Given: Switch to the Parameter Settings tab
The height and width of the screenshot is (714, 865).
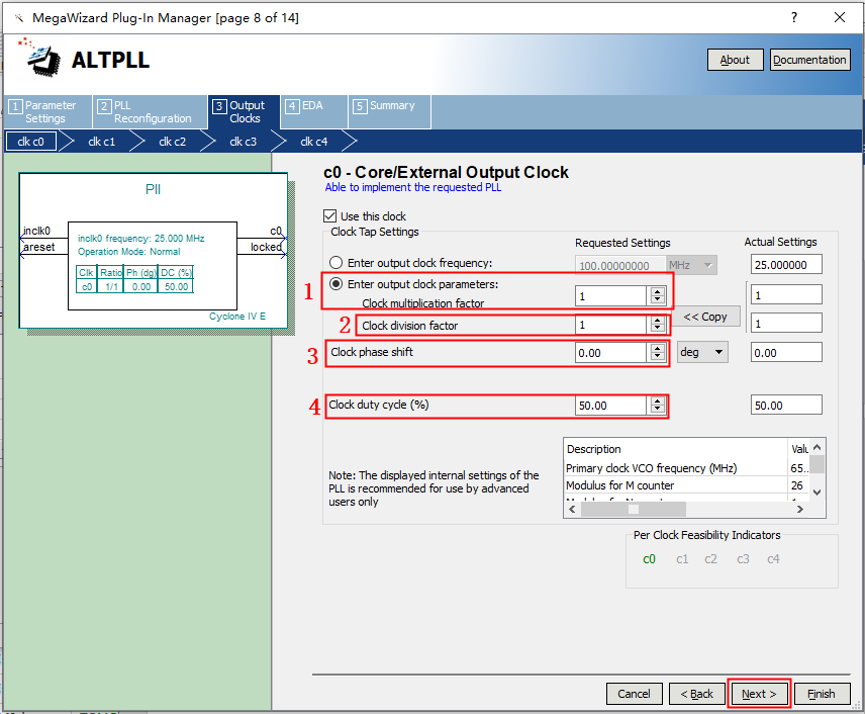Looking at the screenshot, I should (x=46, y=112).
